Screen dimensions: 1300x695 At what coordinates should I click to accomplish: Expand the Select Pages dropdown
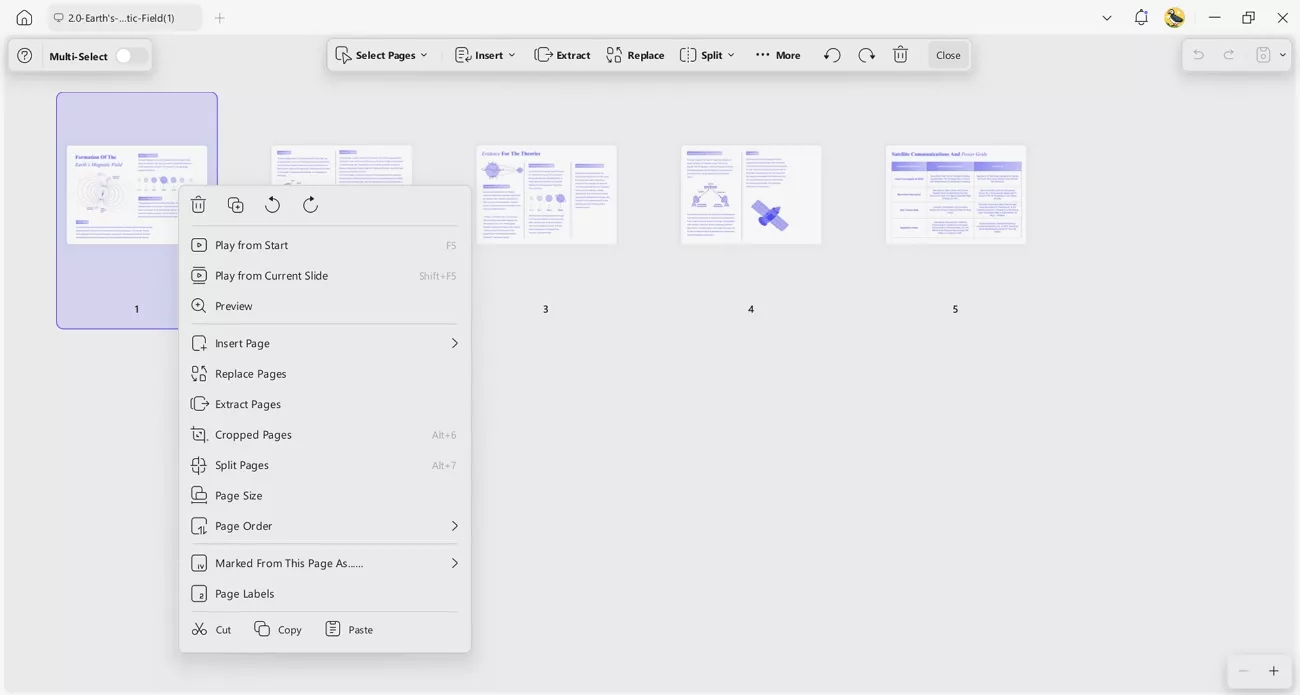[x=424, y=55]
